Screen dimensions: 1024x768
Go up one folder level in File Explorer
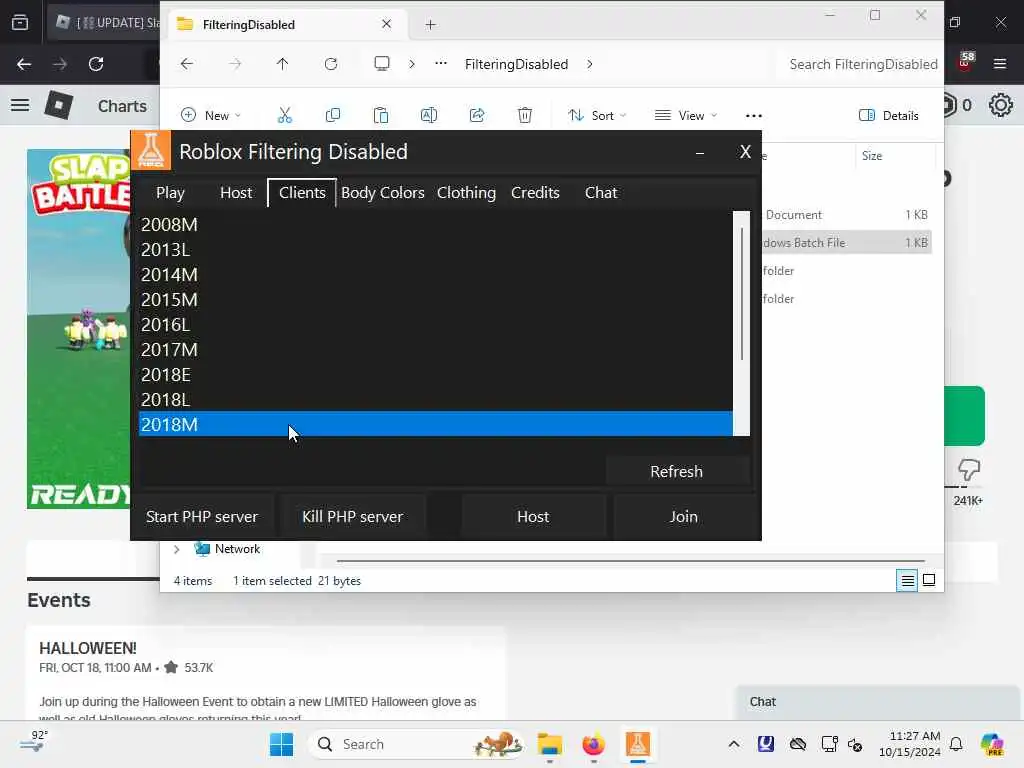282,64
